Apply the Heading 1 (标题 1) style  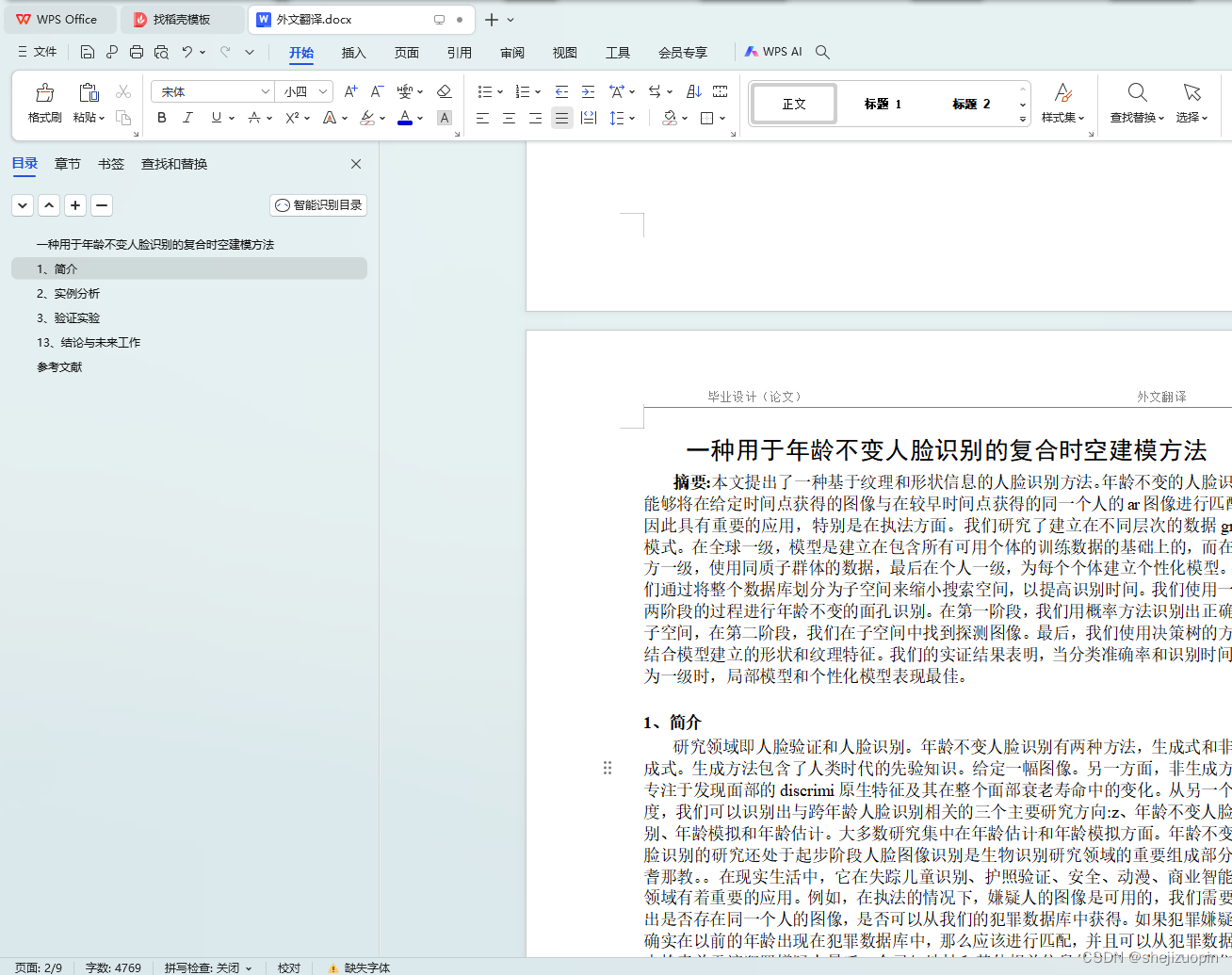pos(883,104)
